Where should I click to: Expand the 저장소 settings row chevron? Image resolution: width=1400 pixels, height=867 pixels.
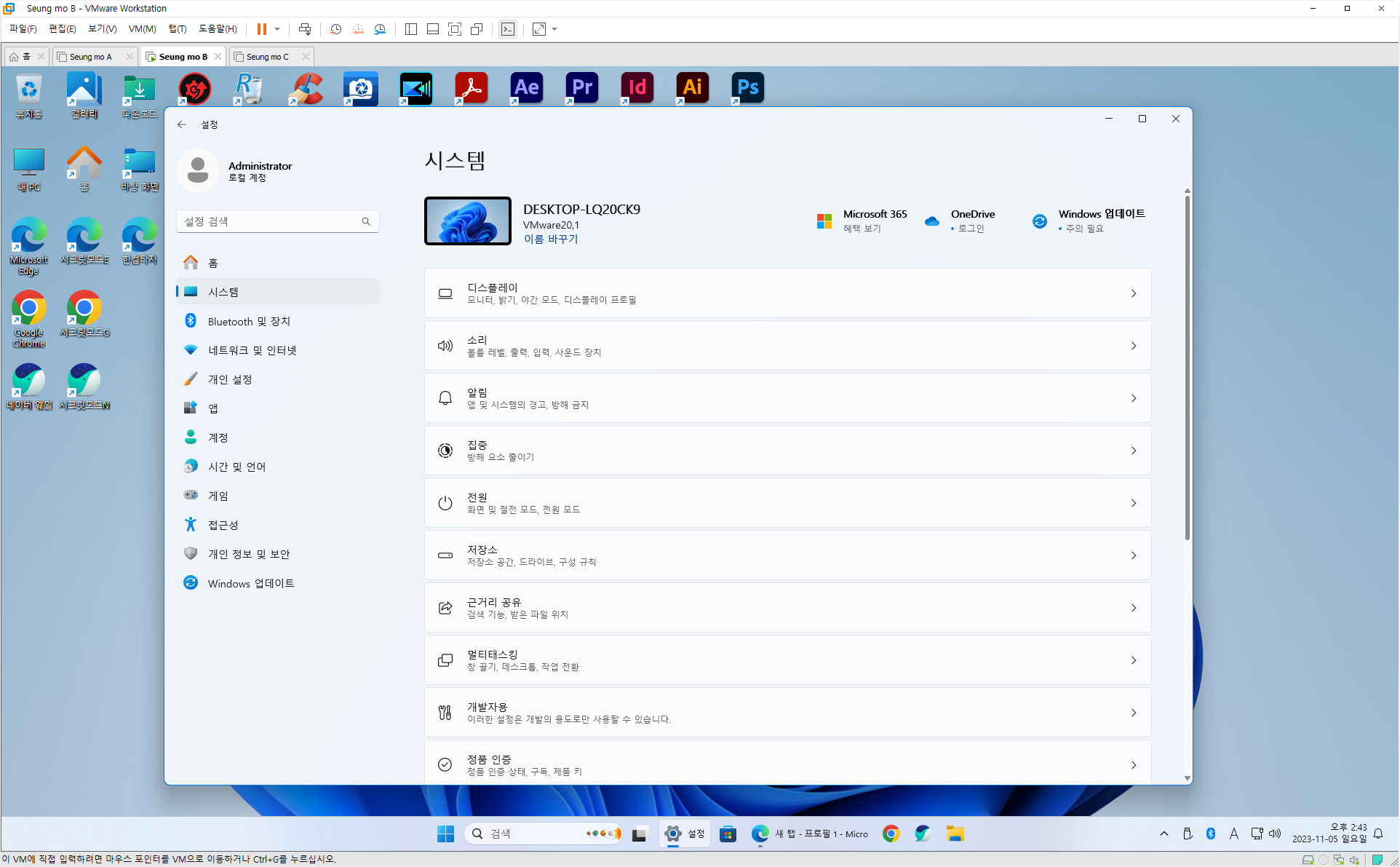coord(1133,555)
